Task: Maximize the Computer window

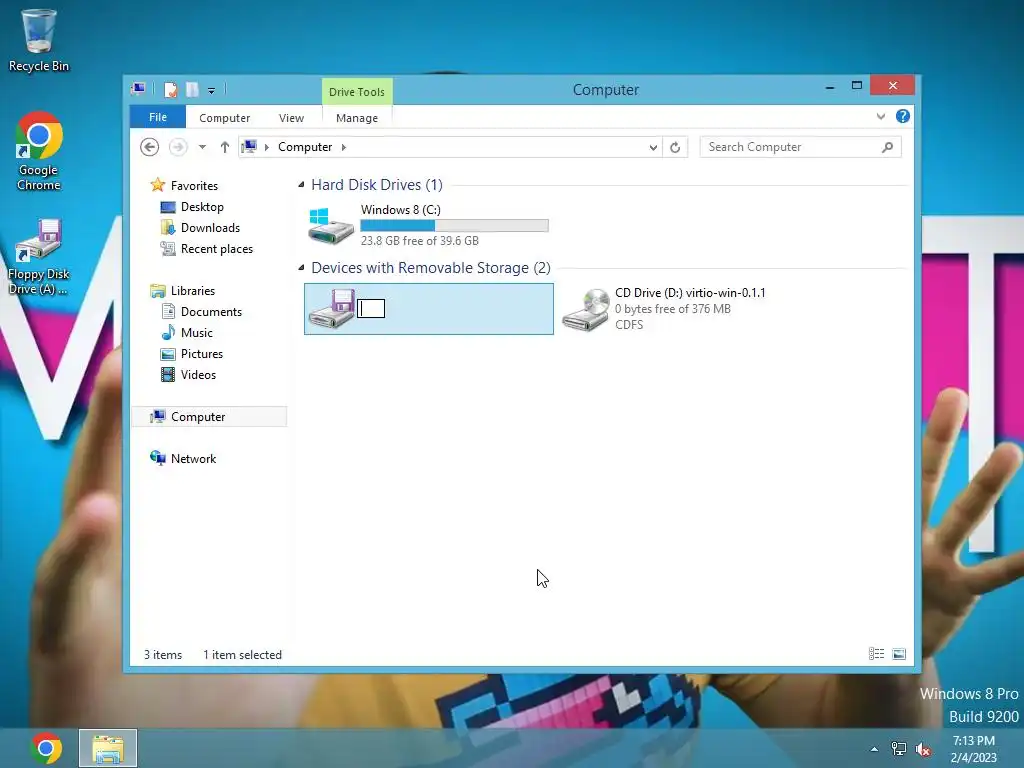Action: [x=857, y=86]
